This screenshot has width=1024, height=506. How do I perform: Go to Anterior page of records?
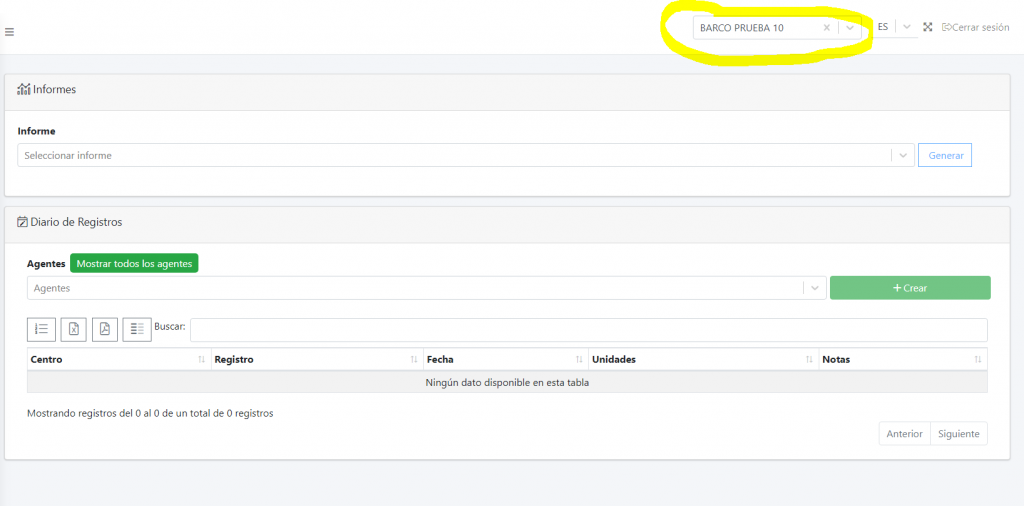pos(904,433)
